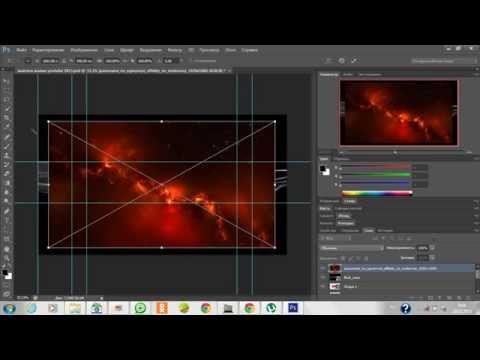Close the open document tab
This screenshot has height=360, width=480.
pos(229,71)
